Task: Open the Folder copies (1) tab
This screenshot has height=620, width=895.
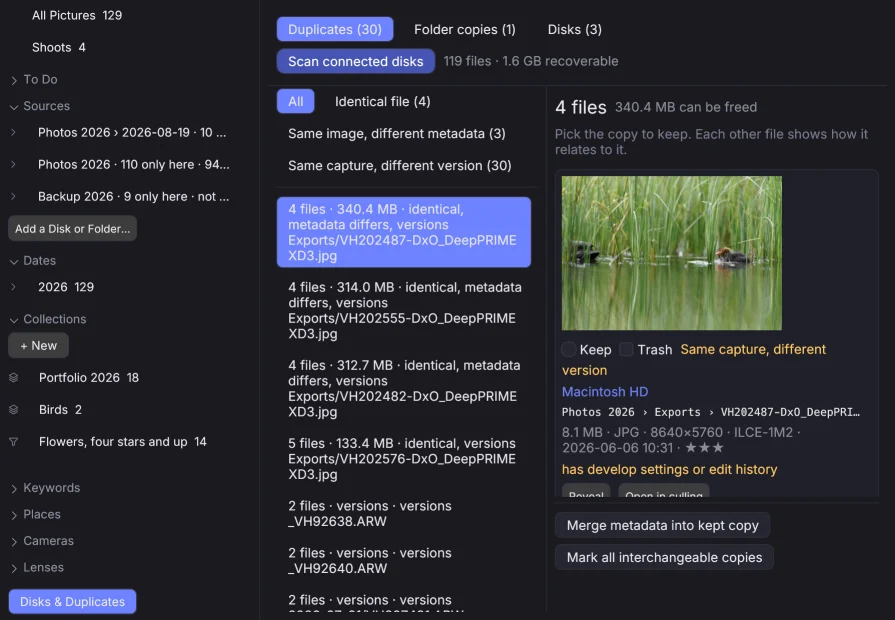Action: [x=465, y=29]
